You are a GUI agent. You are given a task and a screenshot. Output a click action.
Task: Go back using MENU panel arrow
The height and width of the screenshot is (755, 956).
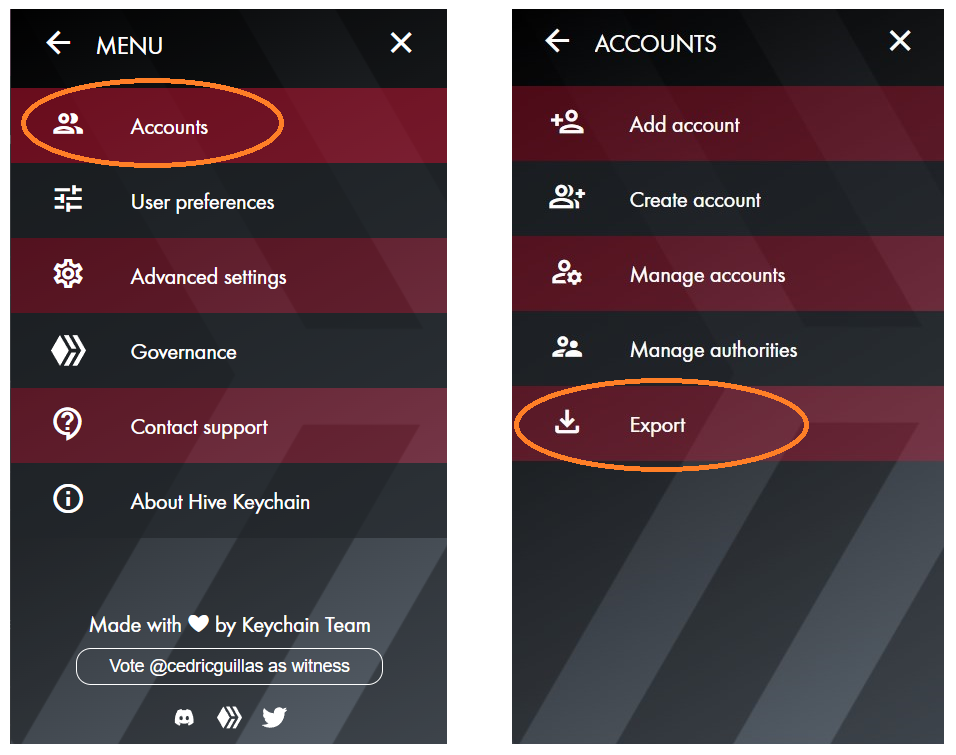(59, 43)
